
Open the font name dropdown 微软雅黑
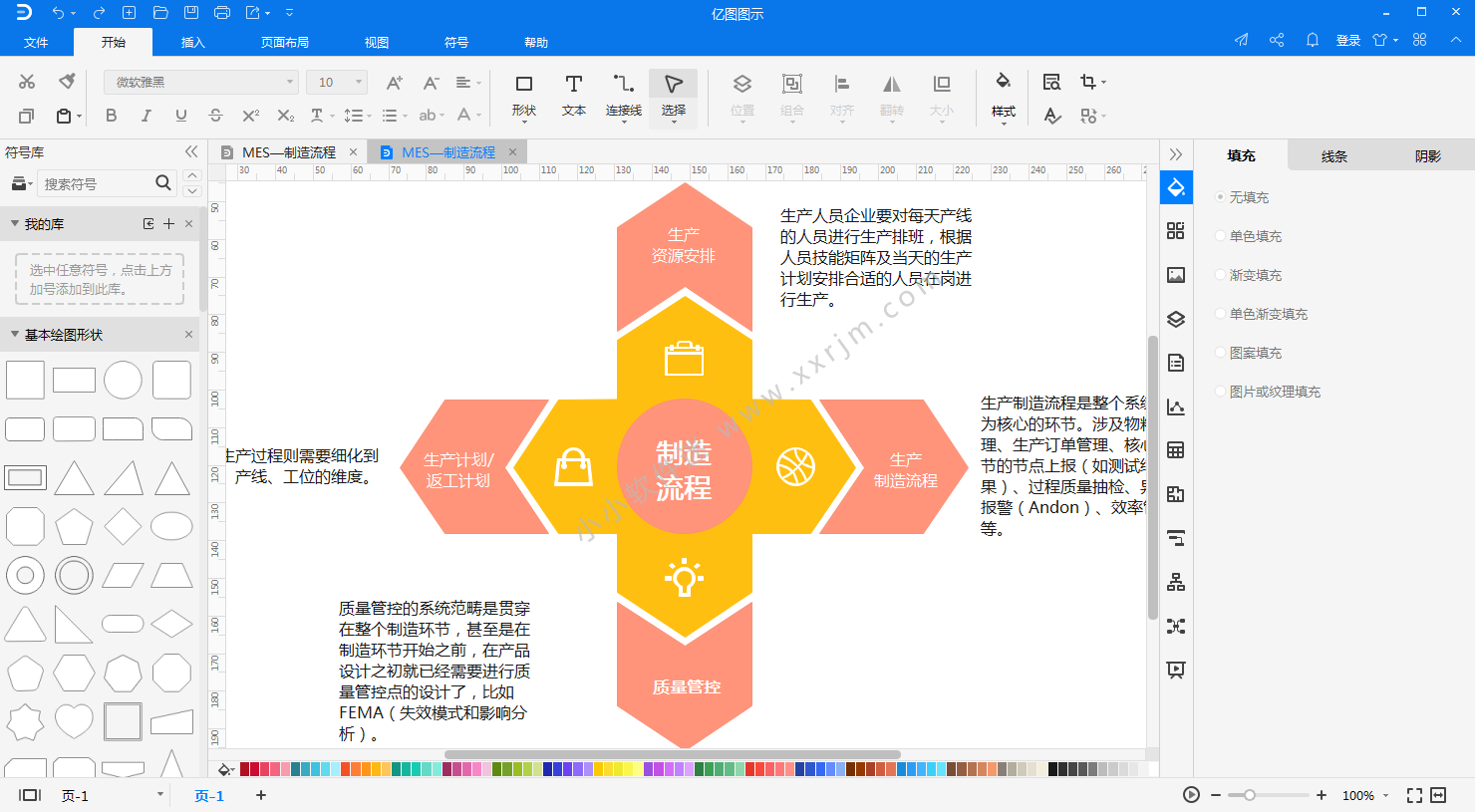[x=201, y=82]
